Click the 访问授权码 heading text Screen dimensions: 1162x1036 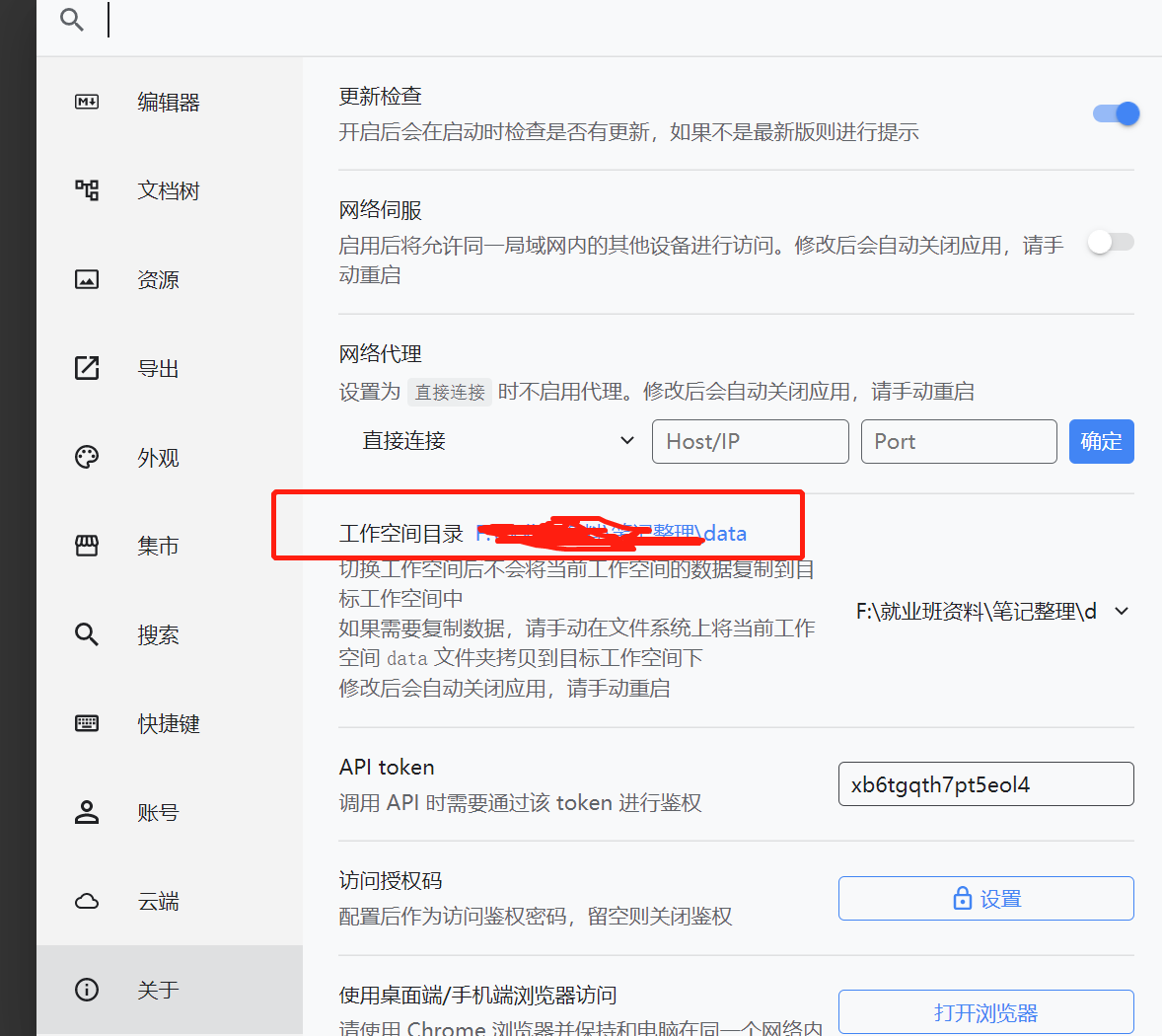click(391, 880)
